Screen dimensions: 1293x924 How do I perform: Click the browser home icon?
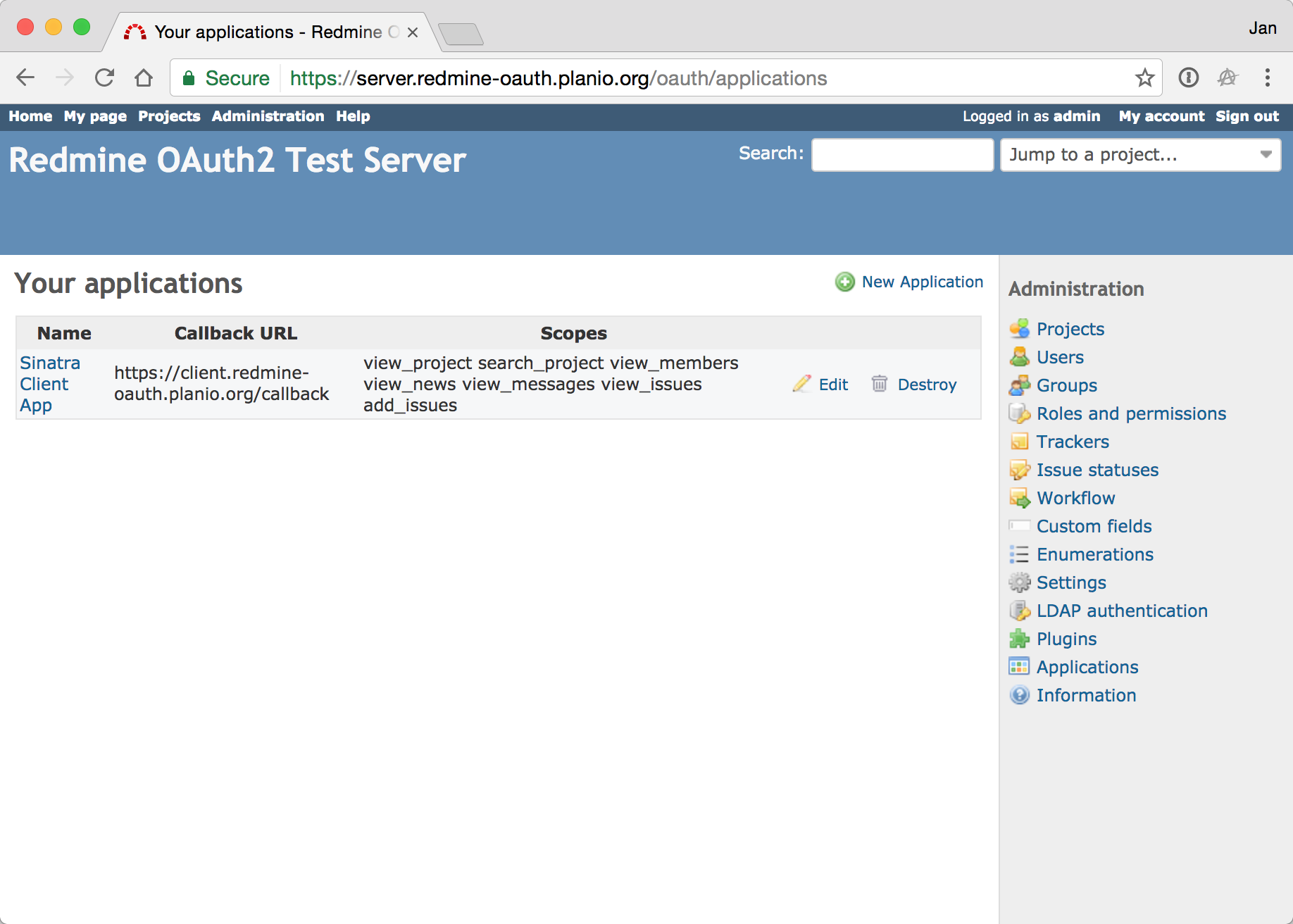(144, 77)
